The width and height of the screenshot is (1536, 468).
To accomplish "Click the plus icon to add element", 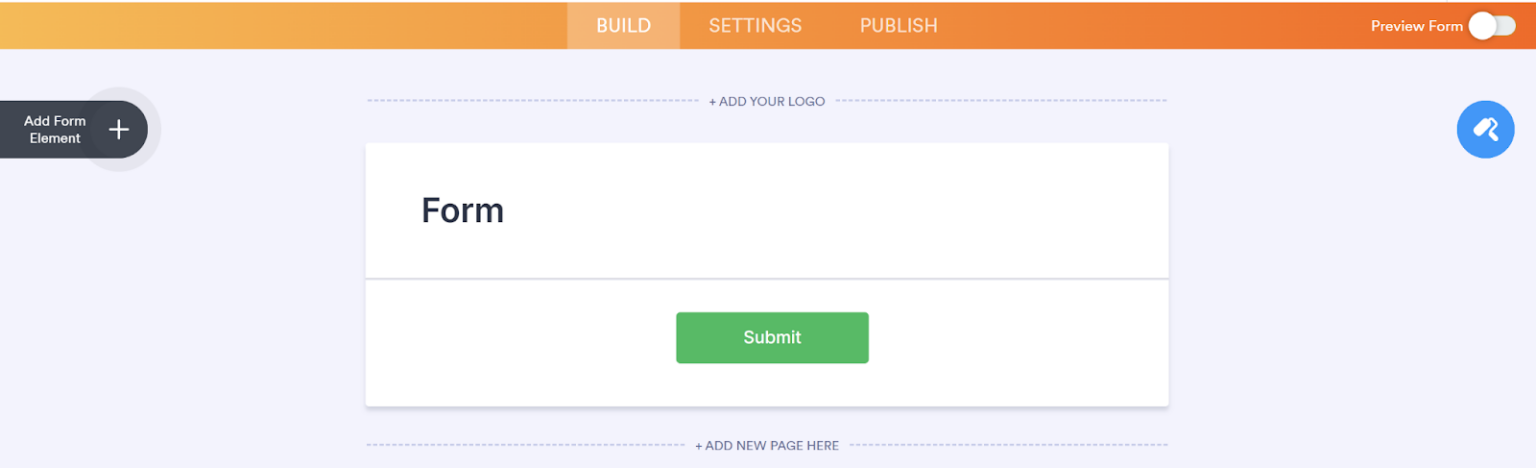I will point(119,129).
